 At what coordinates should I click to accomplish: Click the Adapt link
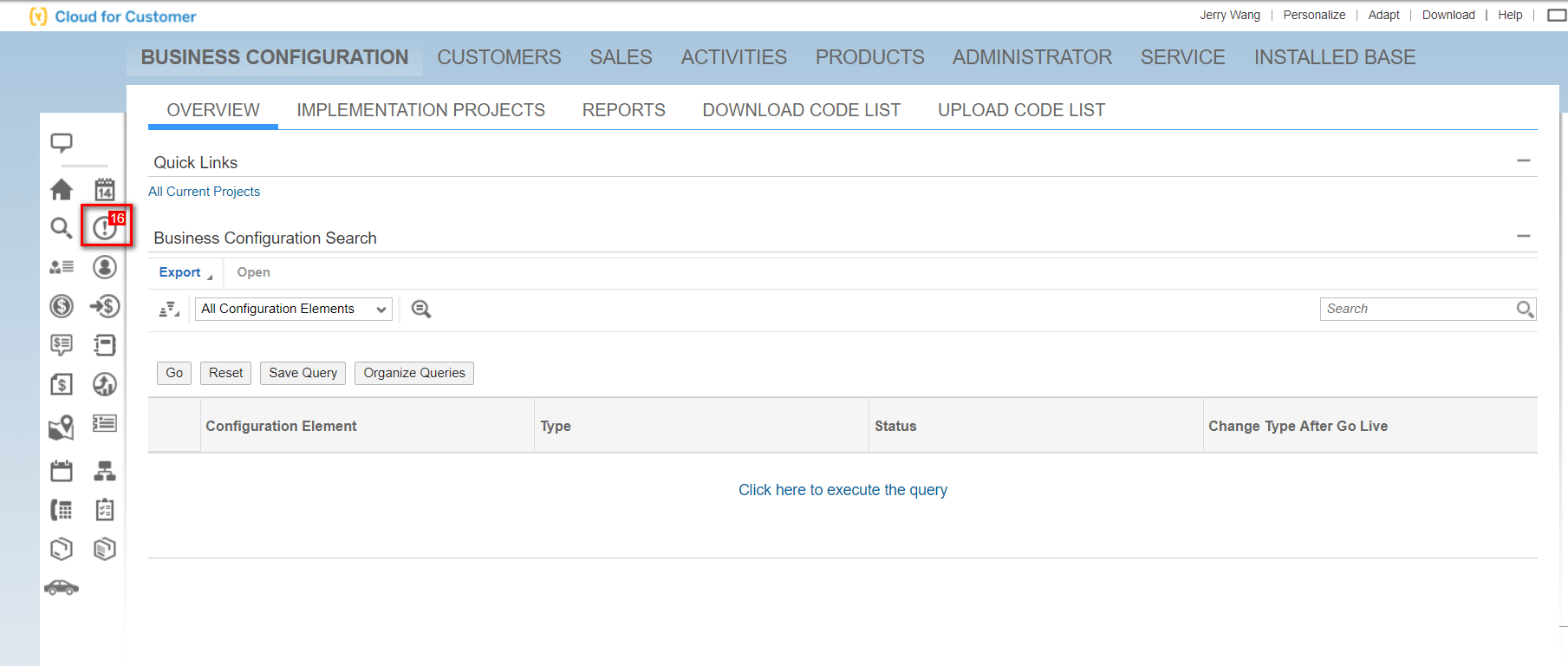[1384, 15]
